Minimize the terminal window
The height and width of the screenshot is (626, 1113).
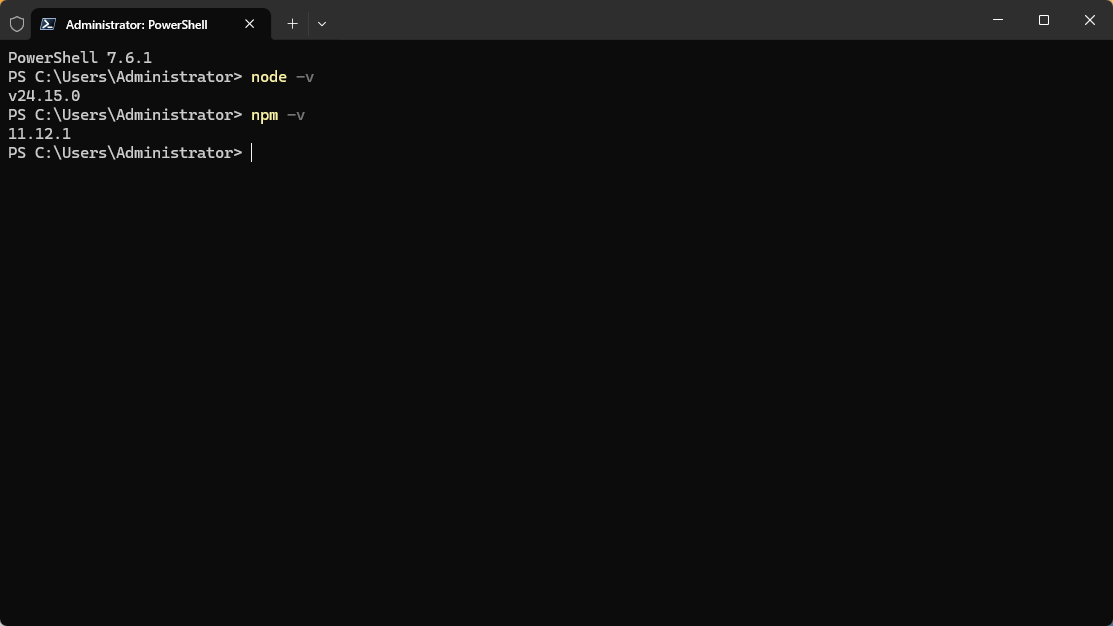point(997,20)
